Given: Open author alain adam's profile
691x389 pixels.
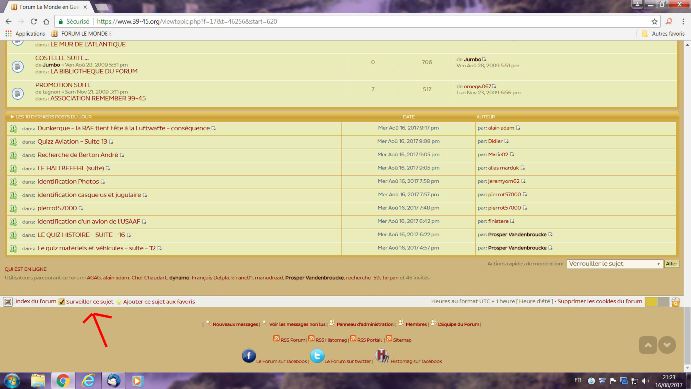Looking at the screenshot, I should pyautogui.click(x=501, y=128).
